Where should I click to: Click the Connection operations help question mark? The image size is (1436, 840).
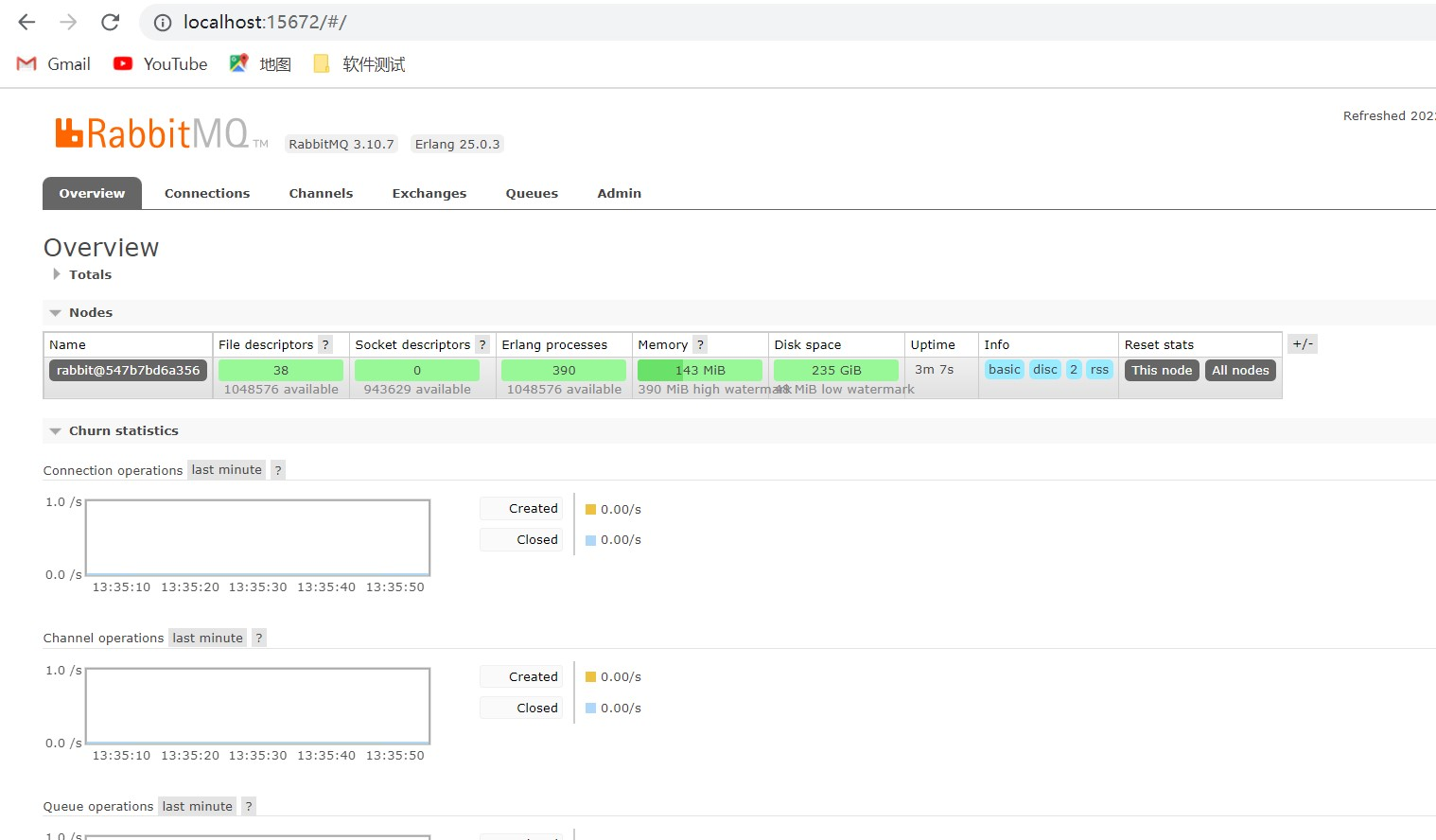pos(278,470)
